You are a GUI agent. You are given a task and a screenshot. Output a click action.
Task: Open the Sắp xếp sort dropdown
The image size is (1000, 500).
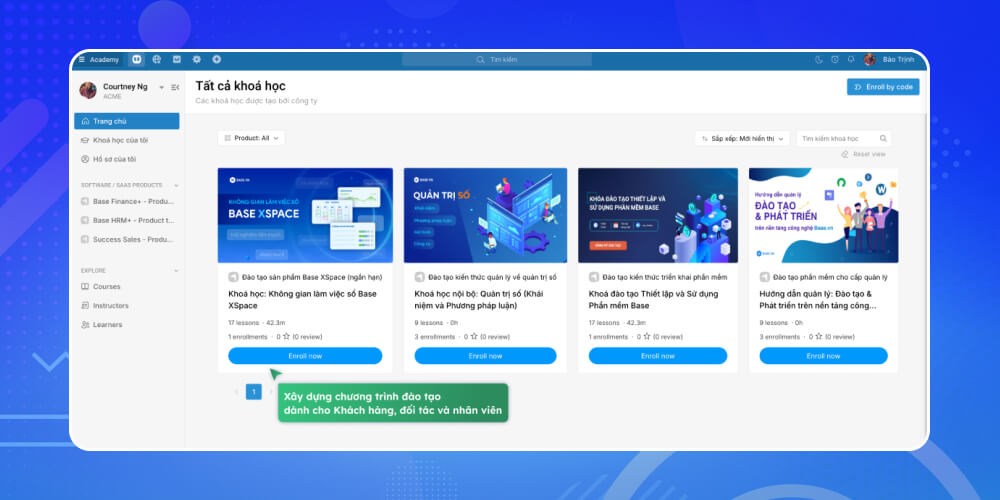tap(742, 138)
